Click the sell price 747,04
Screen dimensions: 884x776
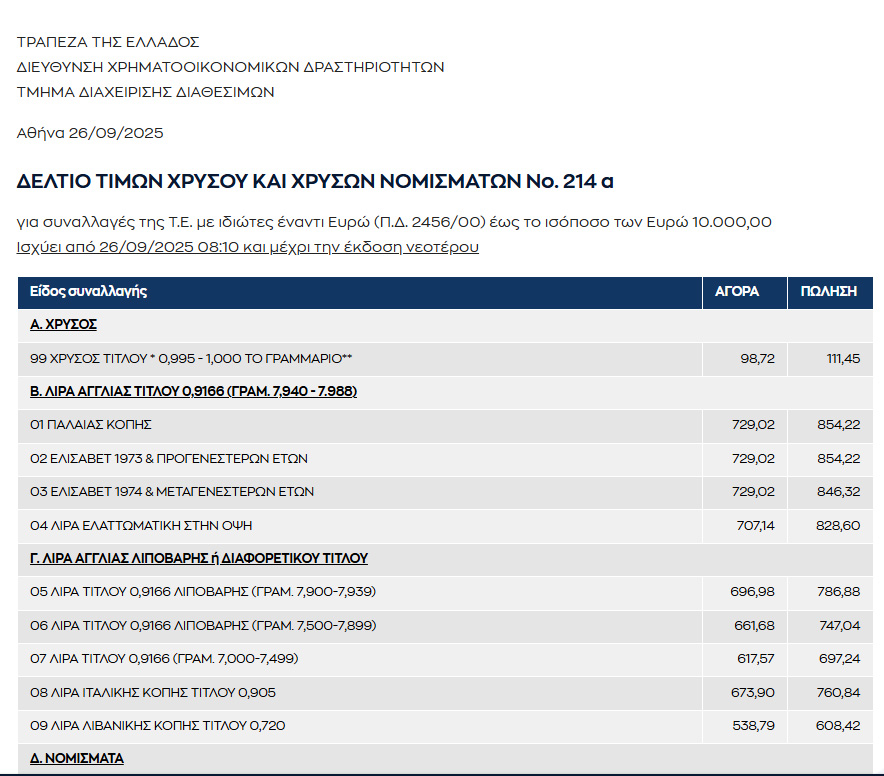tap(840, 625)
